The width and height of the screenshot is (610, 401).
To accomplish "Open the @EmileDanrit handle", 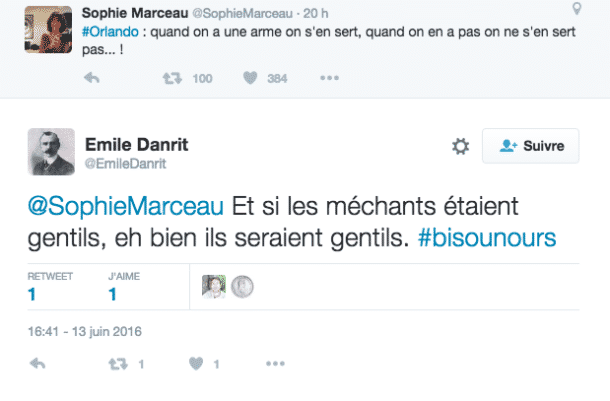I will click(124, 162).
